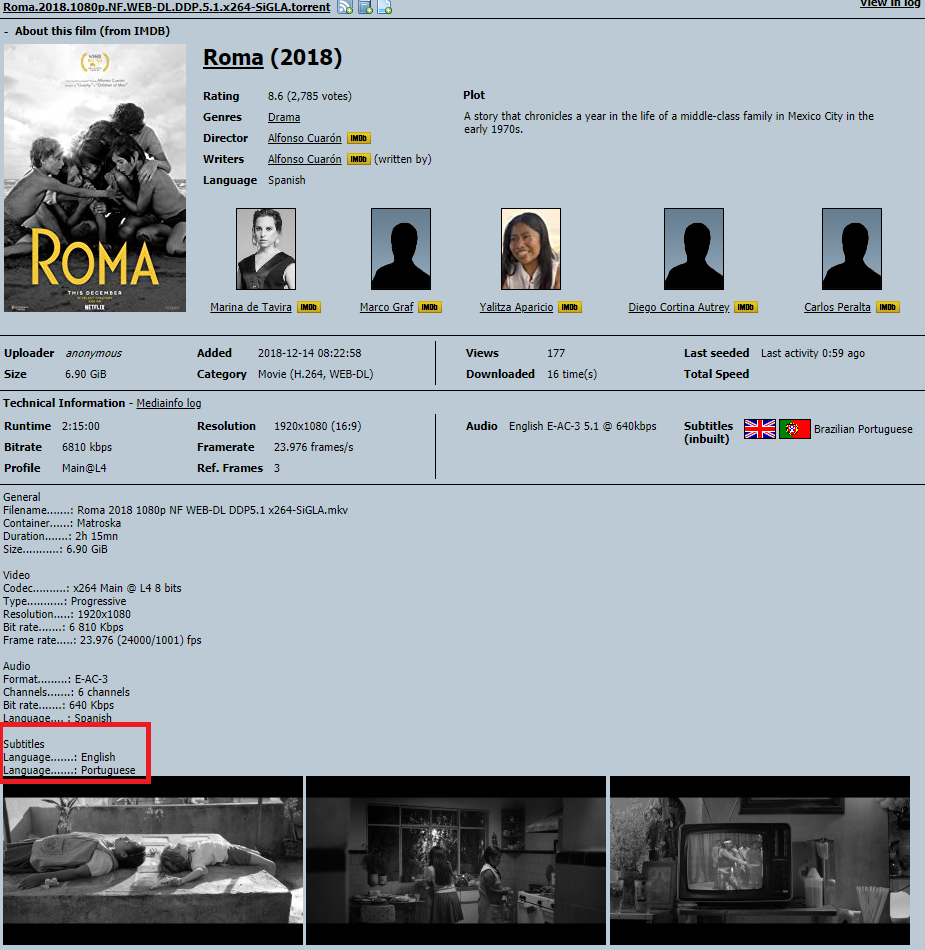Open the kitchen scene screenshot thumbnail

point(456,860)
